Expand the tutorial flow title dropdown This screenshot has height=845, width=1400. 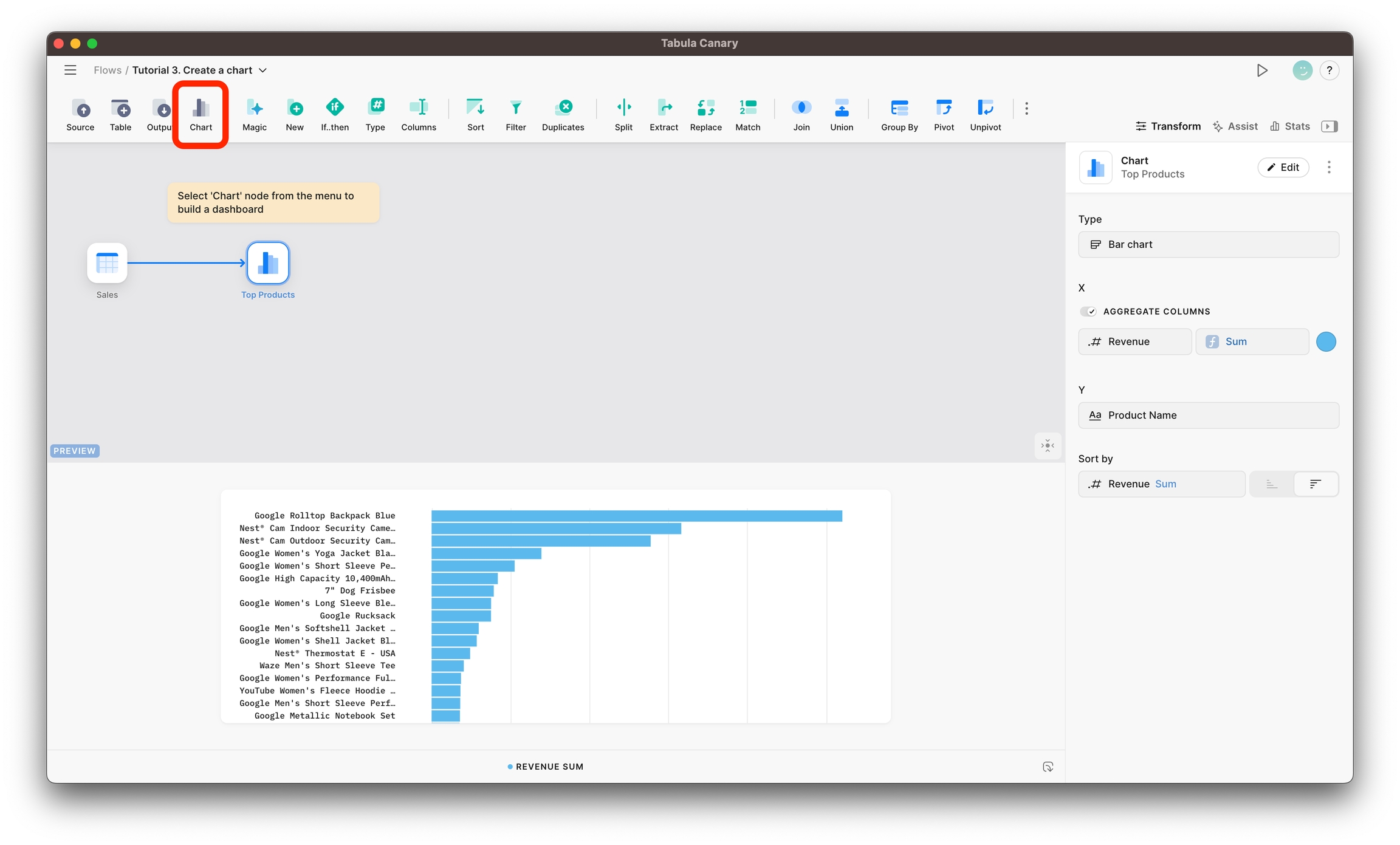[x=263, y=70]
